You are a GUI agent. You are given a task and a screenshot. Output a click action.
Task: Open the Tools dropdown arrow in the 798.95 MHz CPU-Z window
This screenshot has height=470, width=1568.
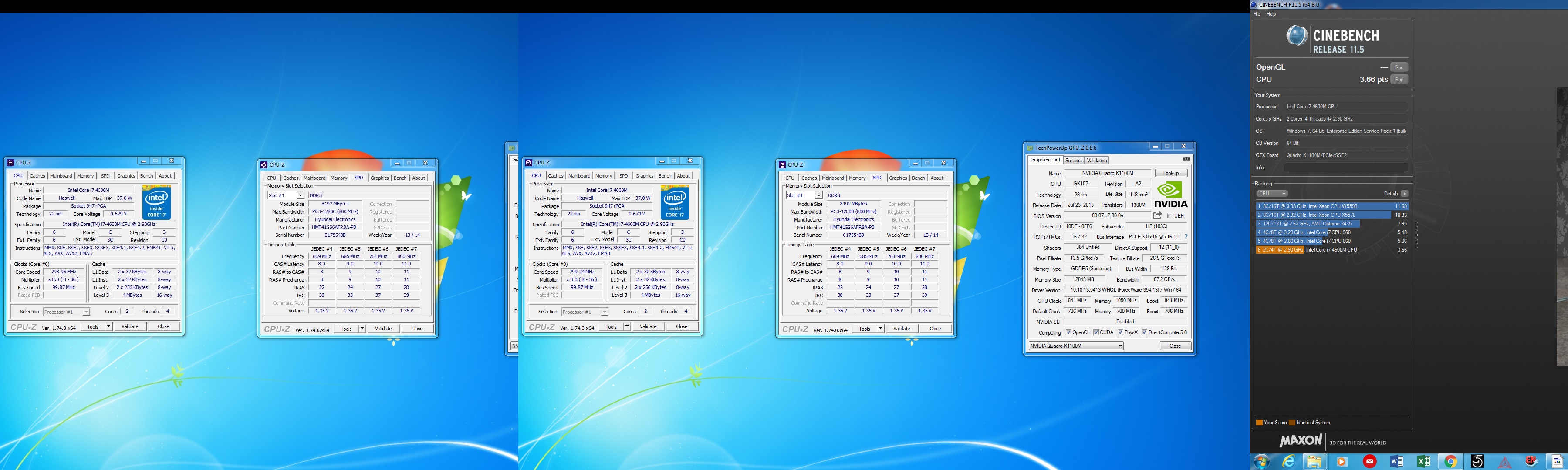[x=108, y=326]
